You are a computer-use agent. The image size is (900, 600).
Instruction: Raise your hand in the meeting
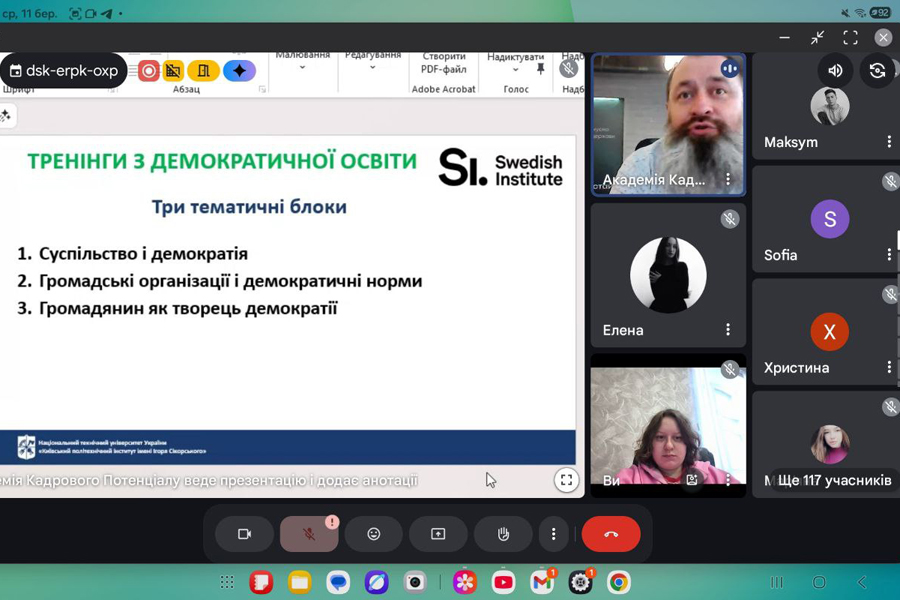tap(503, 534)
